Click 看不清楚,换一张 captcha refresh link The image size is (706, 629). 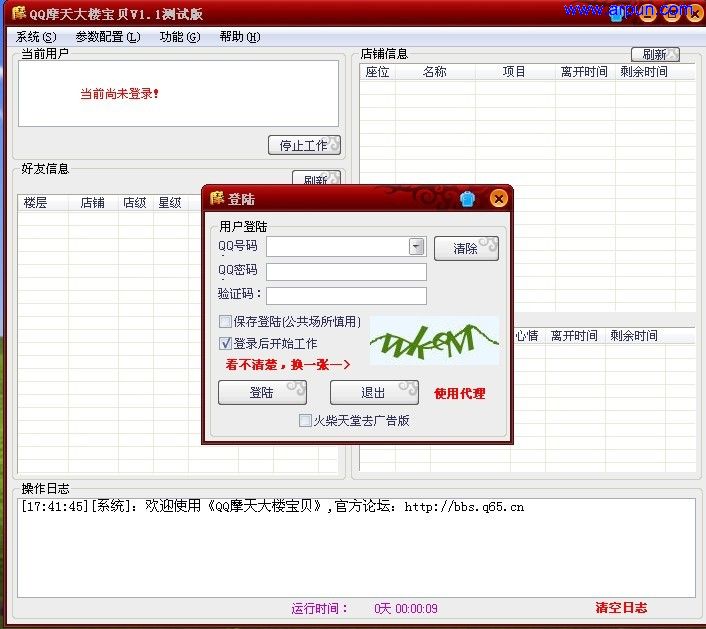(288, 364)
